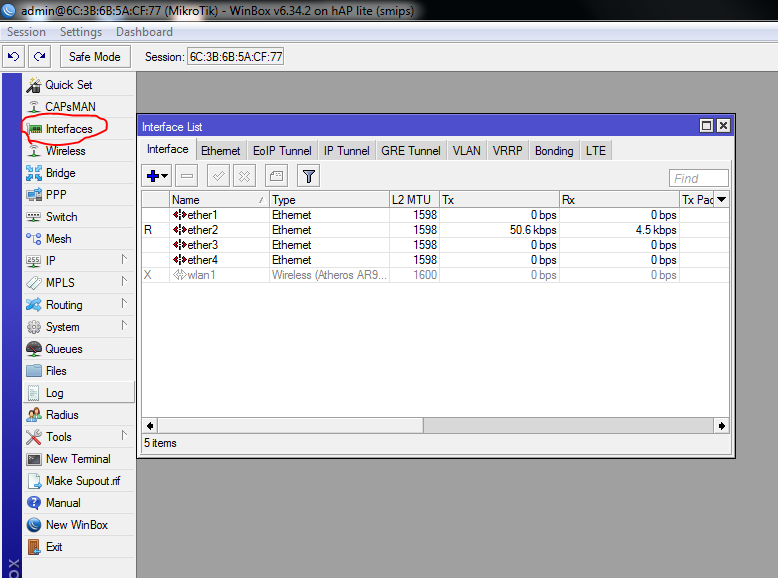Open the Dashboard menu

tap(144, 32)
